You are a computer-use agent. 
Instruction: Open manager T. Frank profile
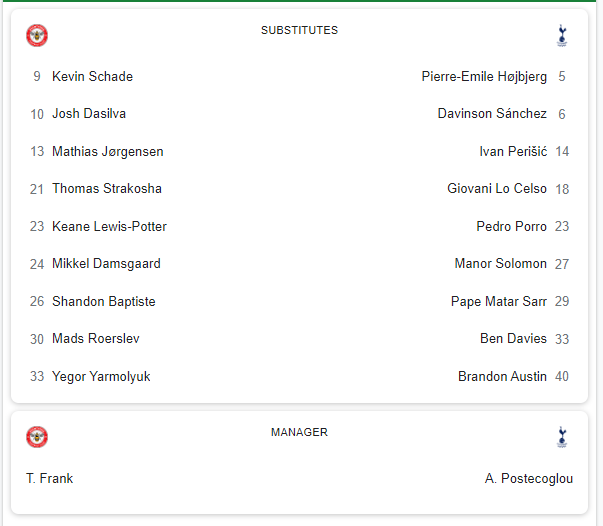click(x=49, y=478)
